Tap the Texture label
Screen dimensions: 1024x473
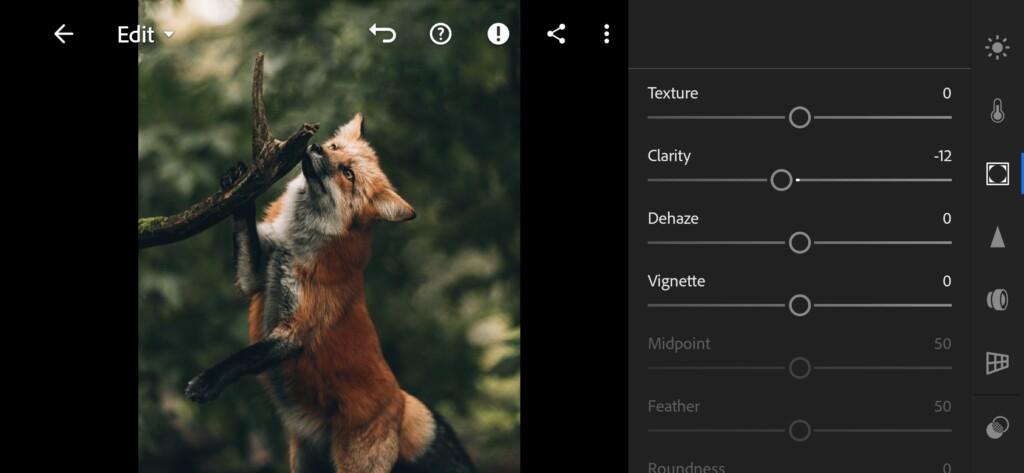[673, 93]
